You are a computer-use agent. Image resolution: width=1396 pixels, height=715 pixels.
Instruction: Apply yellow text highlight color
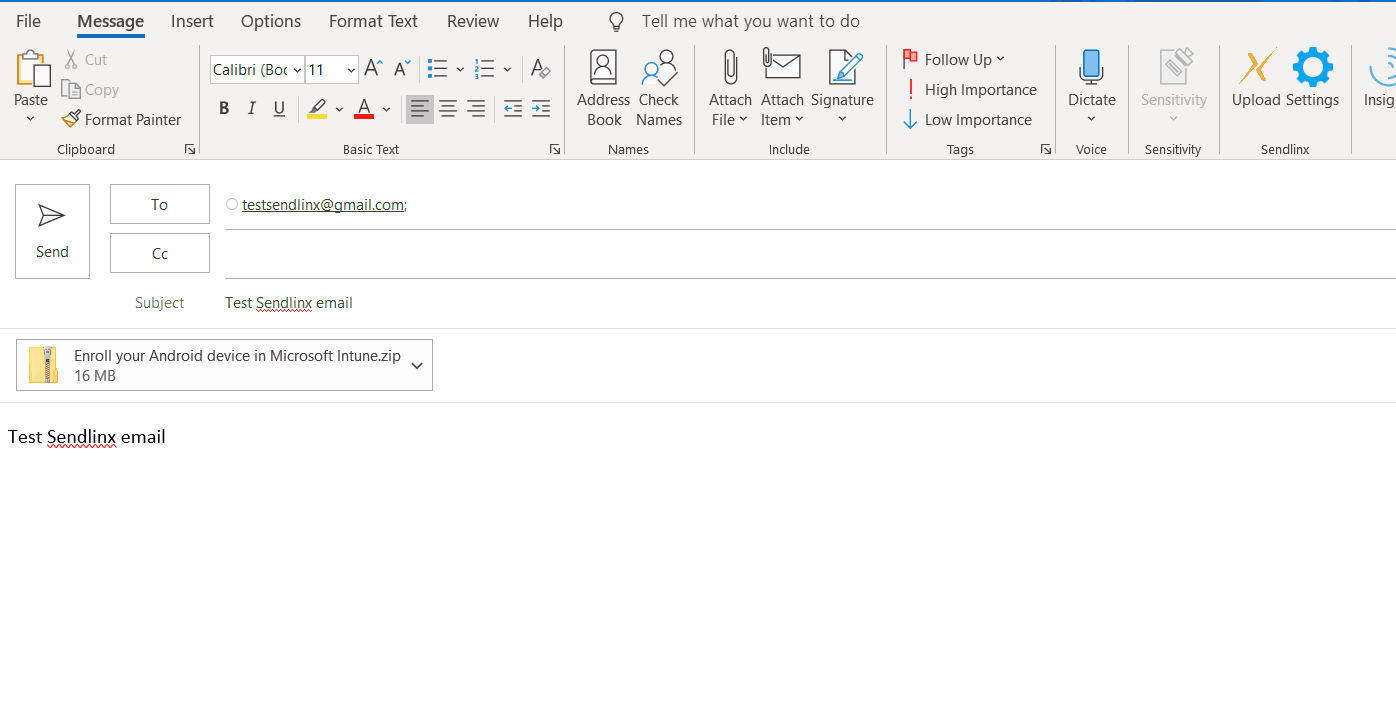click(x=317, y=109)
